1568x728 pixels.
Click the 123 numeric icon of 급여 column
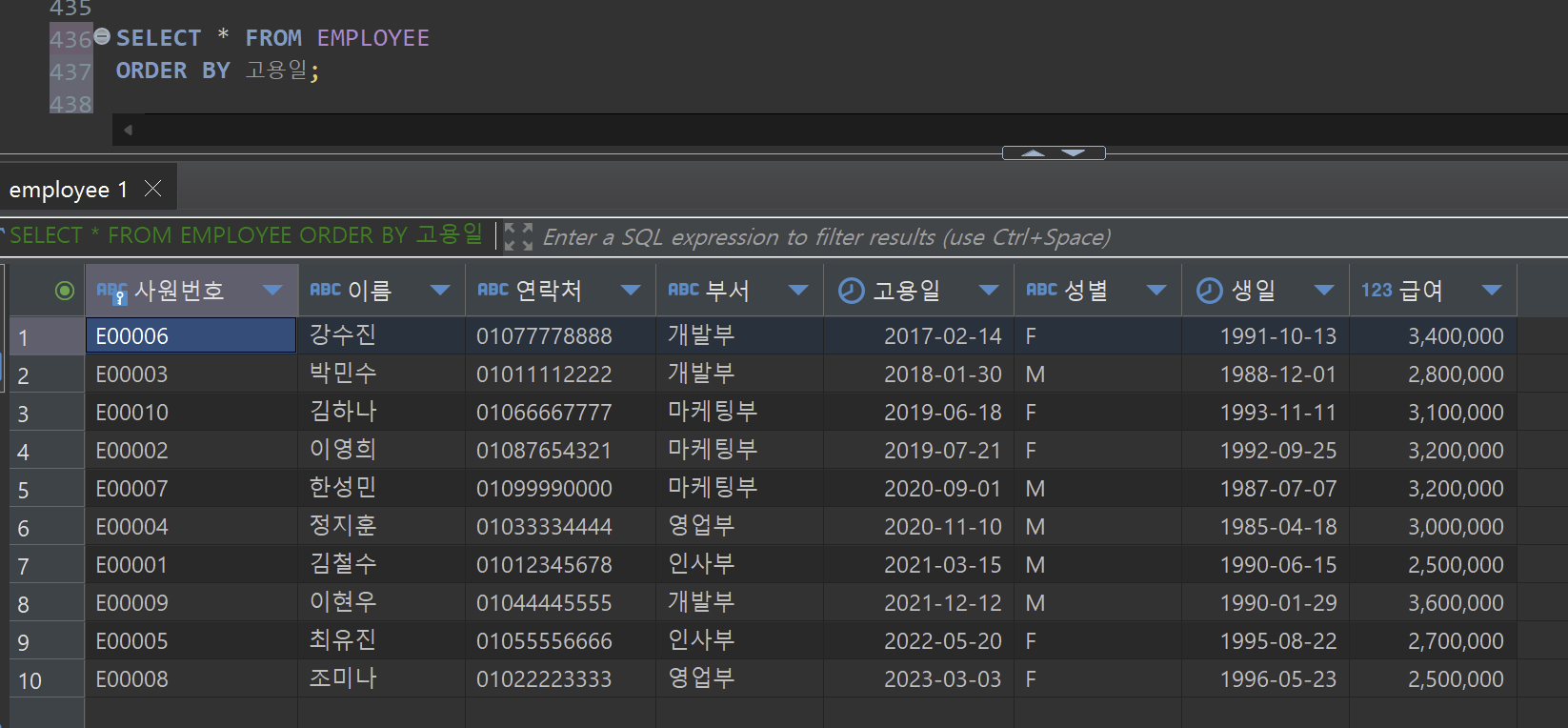tap(1377, 290)
